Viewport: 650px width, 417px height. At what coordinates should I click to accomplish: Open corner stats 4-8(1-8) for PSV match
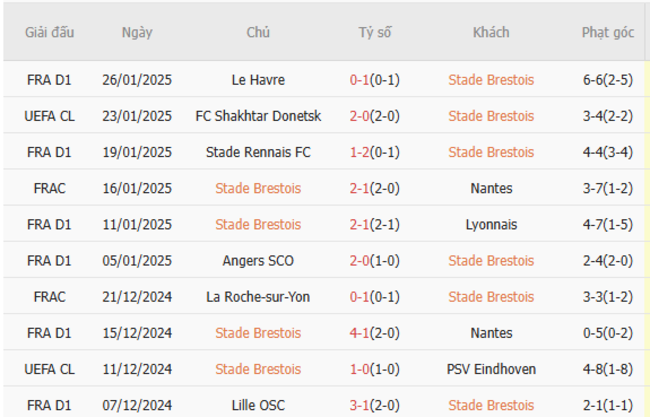[x=608, y=369]
